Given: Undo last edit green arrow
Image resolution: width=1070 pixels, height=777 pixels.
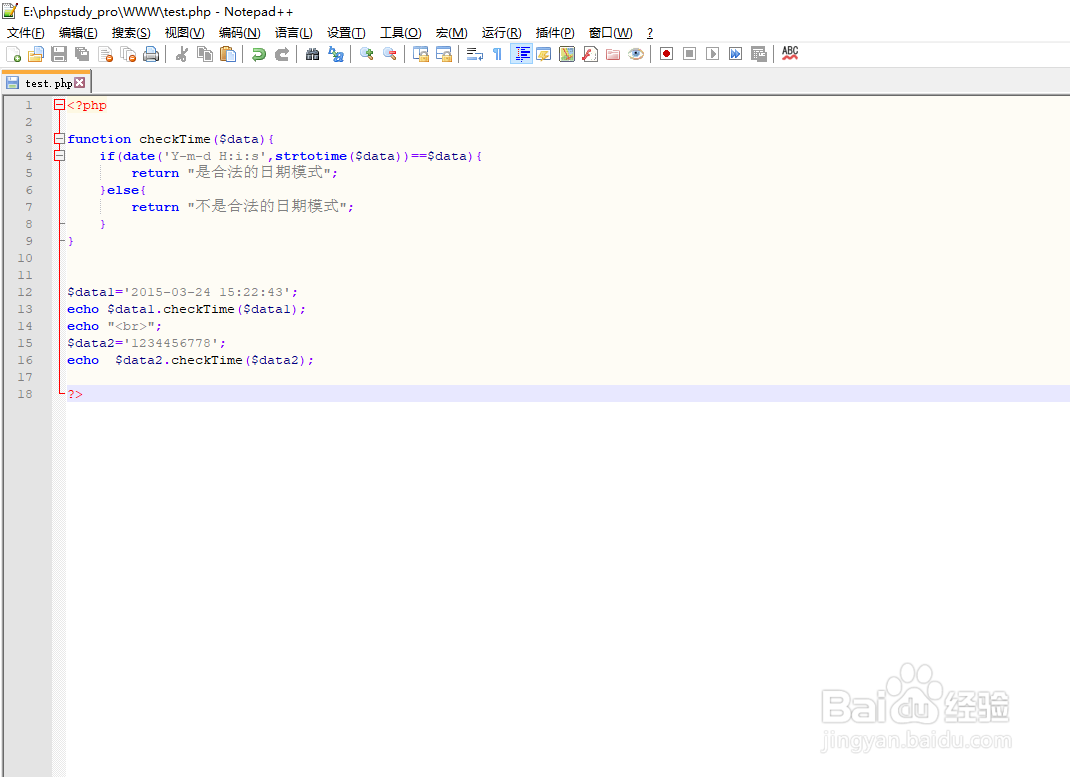Looking at the screenshot, I should [259, 55].
